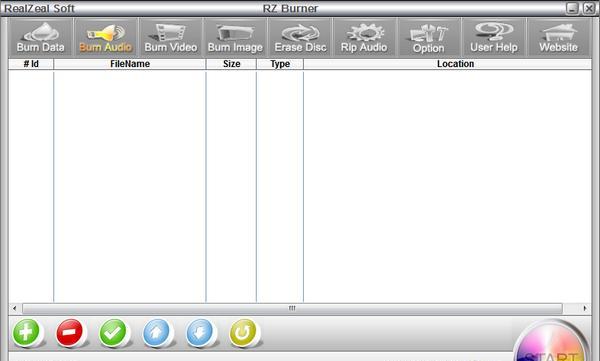Launch the Rip Audio tool

364,38
